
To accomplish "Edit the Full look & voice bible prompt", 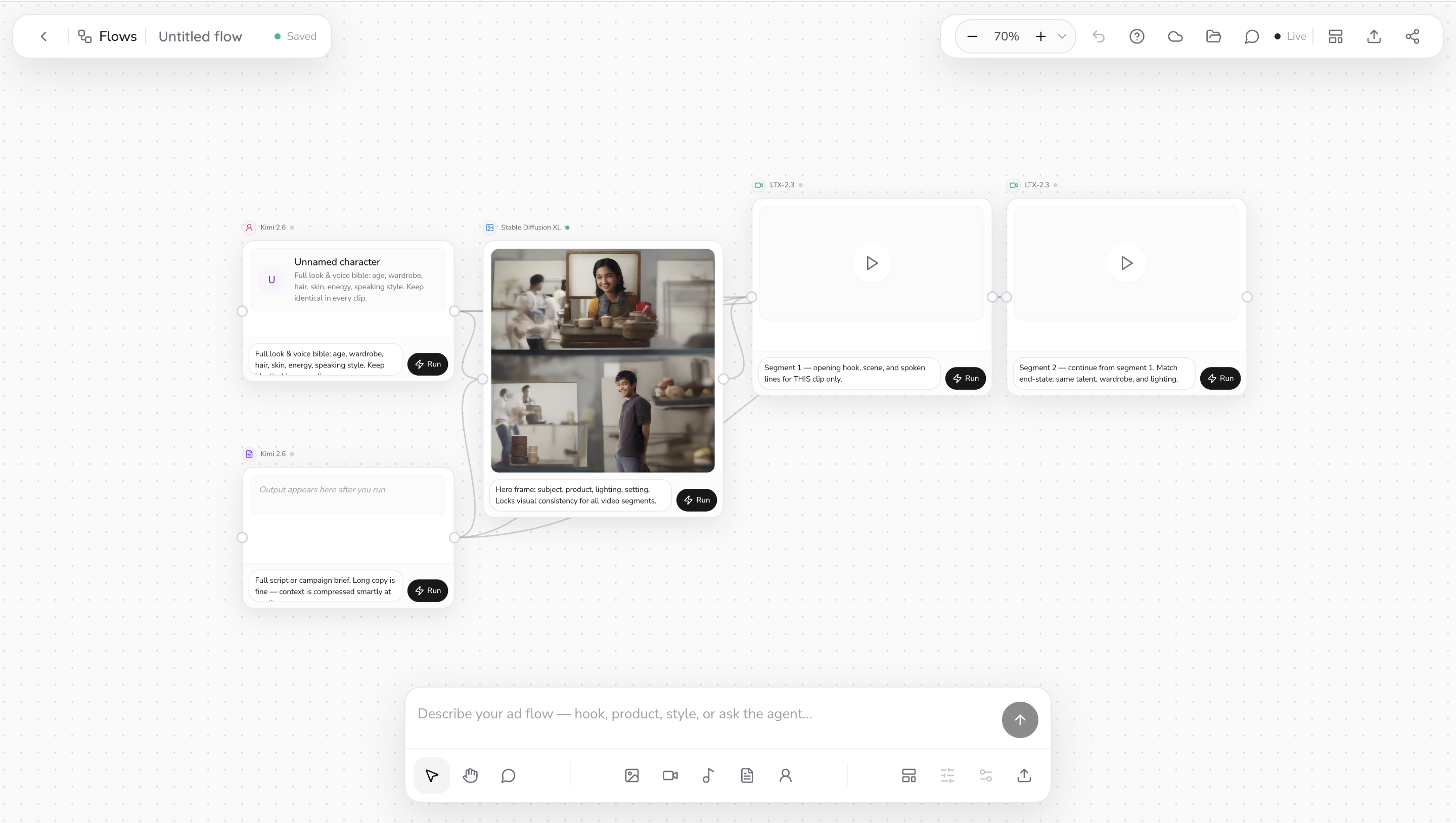I will (x=326, y=360).
